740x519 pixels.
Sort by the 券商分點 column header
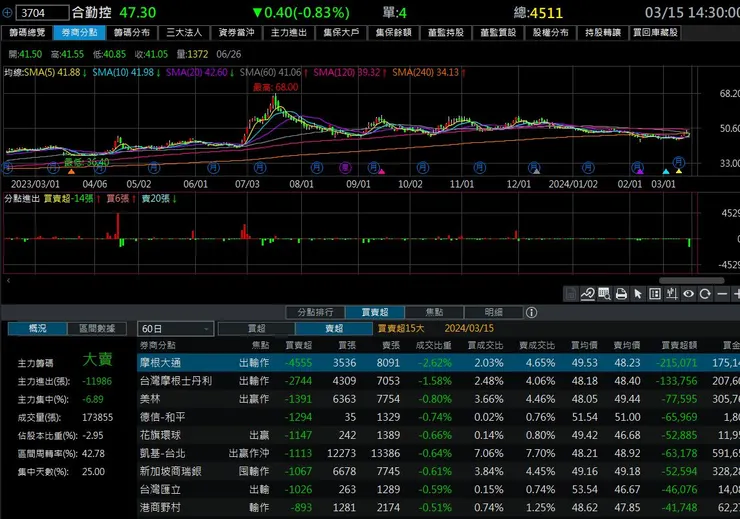158,345
